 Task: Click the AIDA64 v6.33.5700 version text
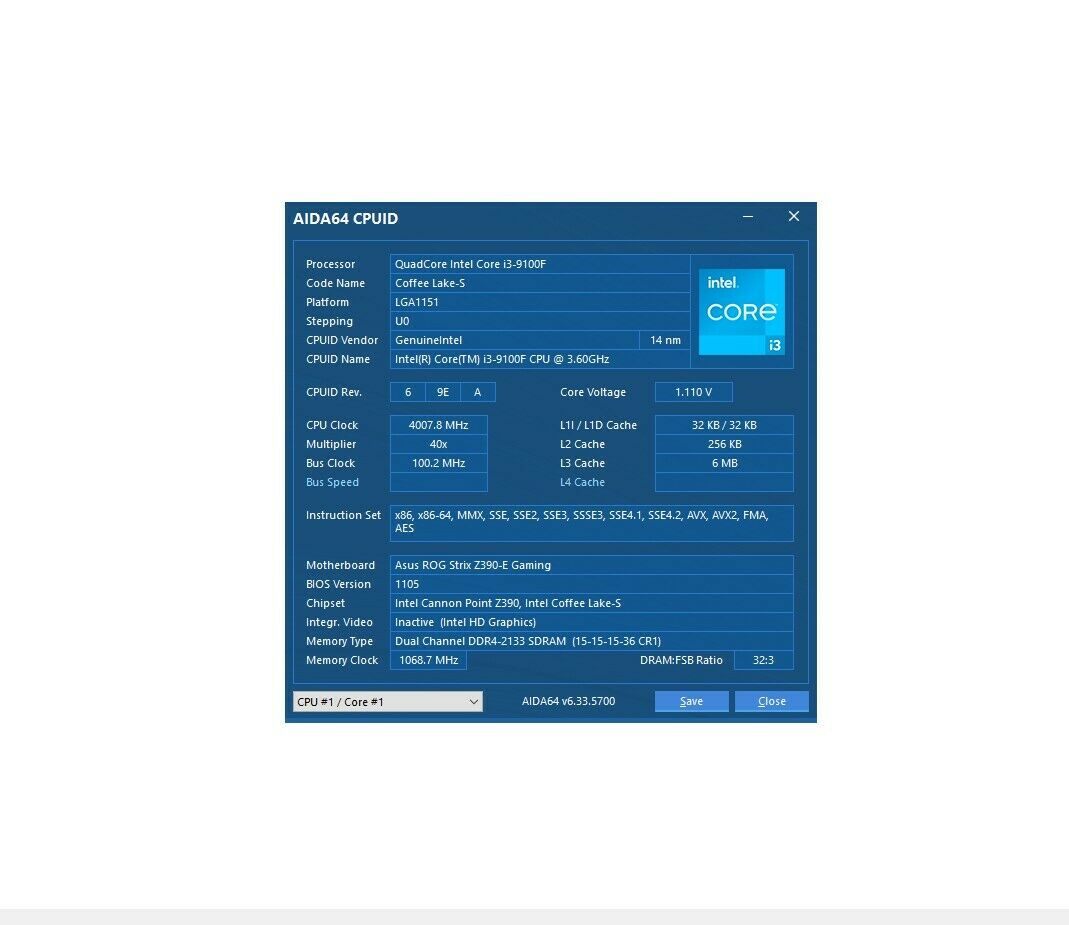[569, 701]
